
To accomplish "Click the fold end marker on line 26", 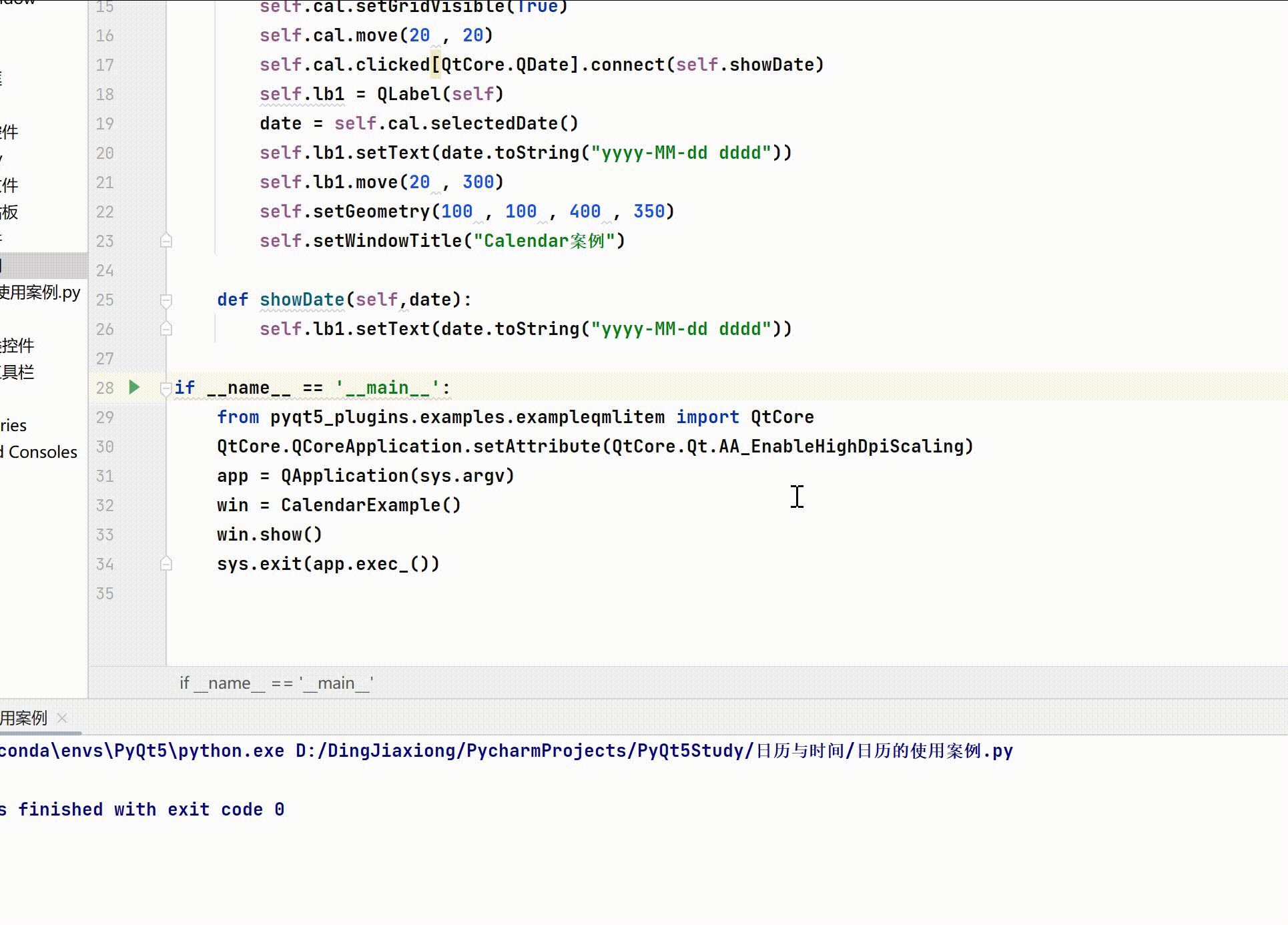I will [166, 329].
